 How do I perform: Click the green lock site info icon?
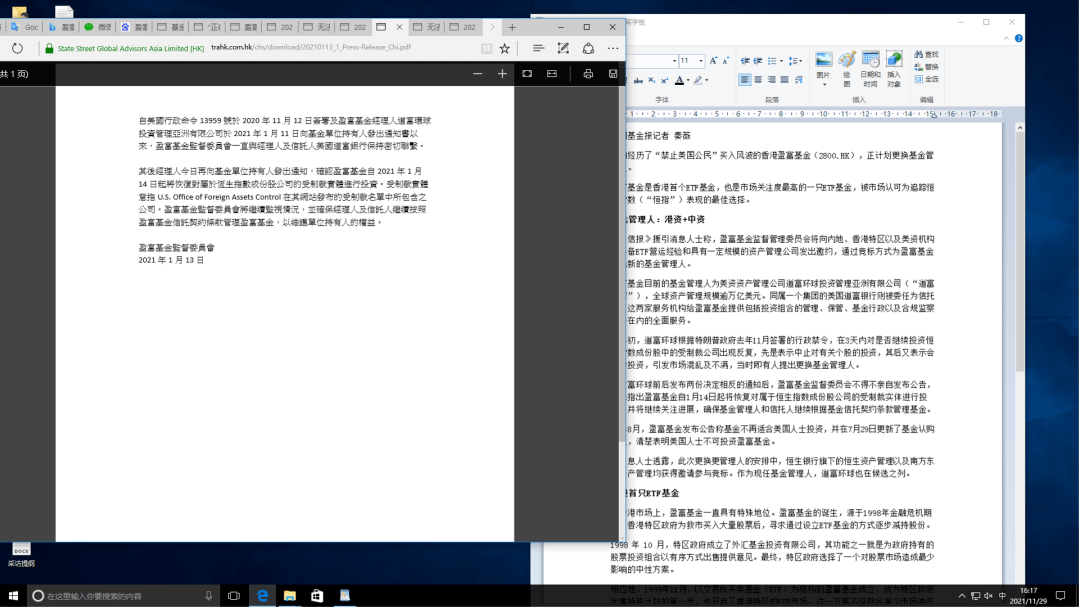[49, 48]
